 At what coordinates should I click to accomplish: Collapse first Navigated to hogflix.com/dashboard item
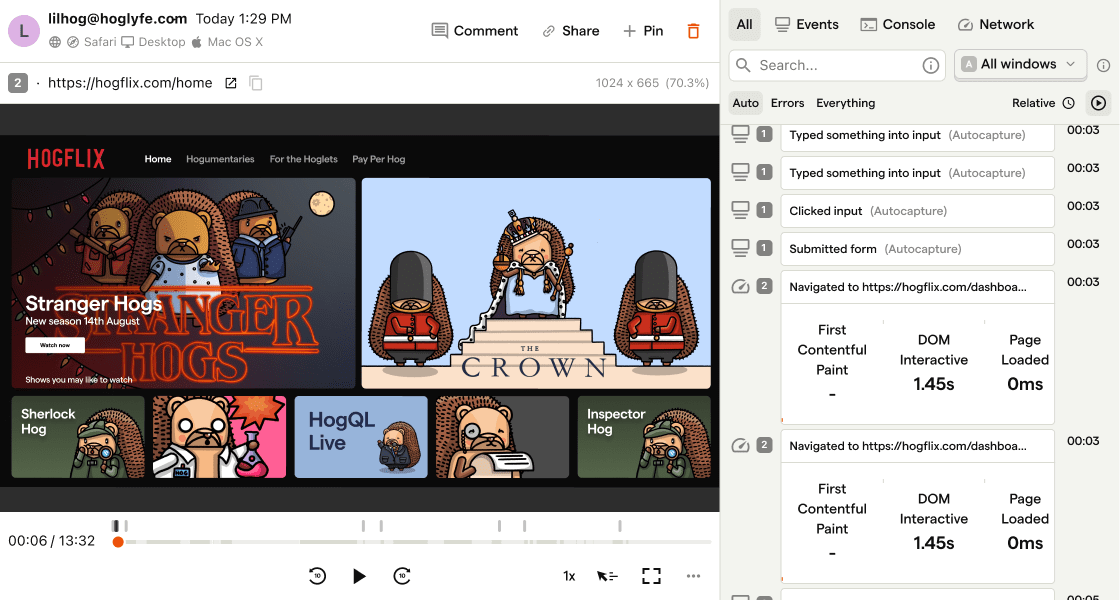pos(917,287)
